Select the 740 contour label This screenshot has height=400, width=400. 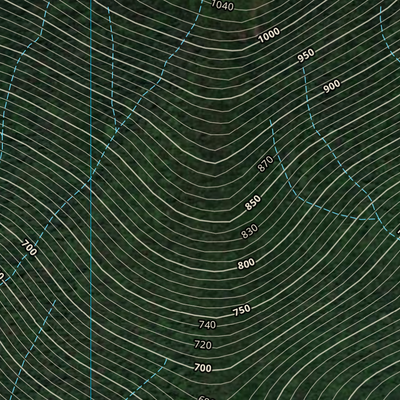(x=207, y=324)
